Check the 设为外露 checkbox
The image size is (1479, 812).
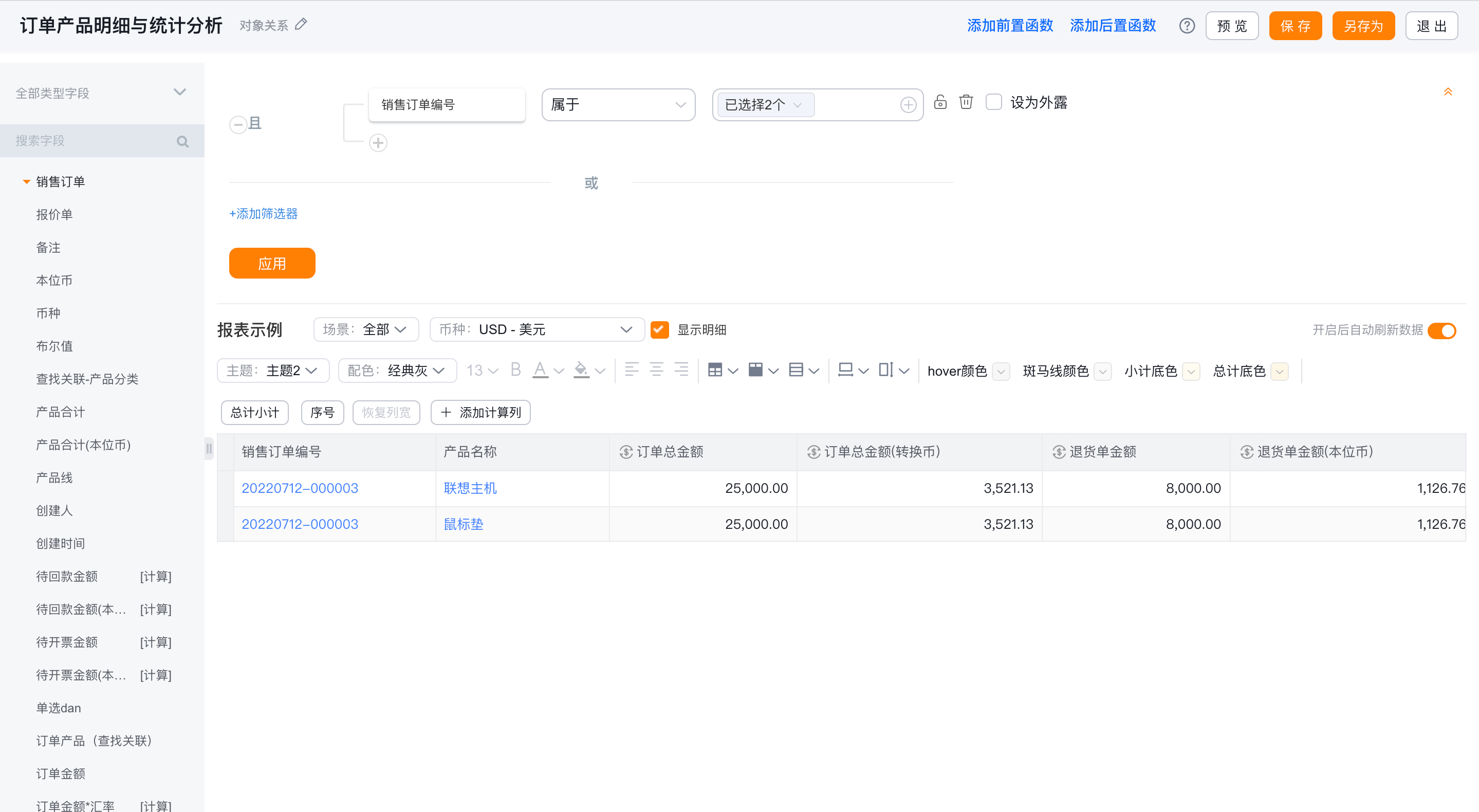coord(993,102)
